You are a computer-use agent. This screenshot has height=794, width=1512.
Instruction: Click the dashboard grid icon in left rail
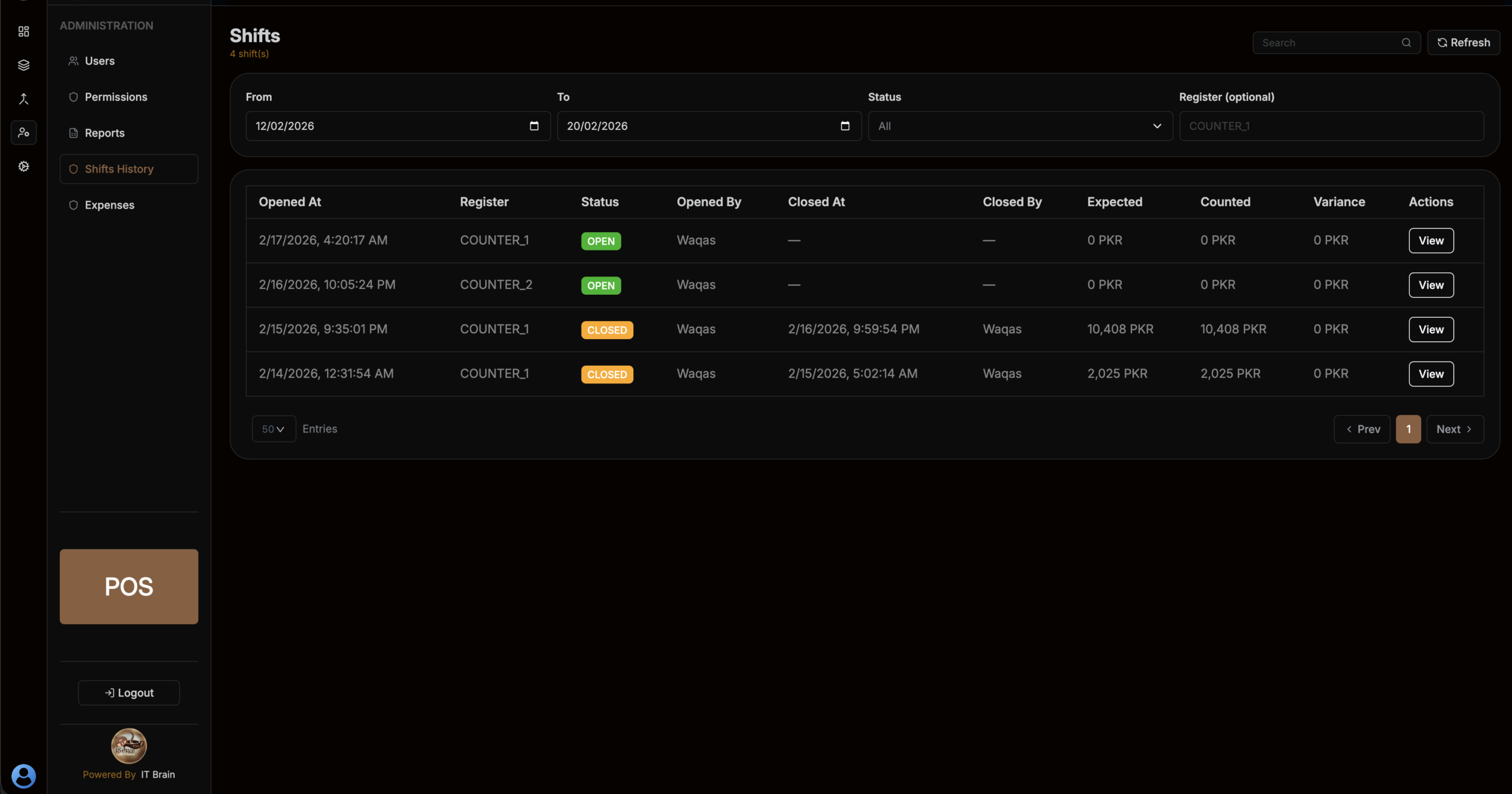tap(24, 31)
